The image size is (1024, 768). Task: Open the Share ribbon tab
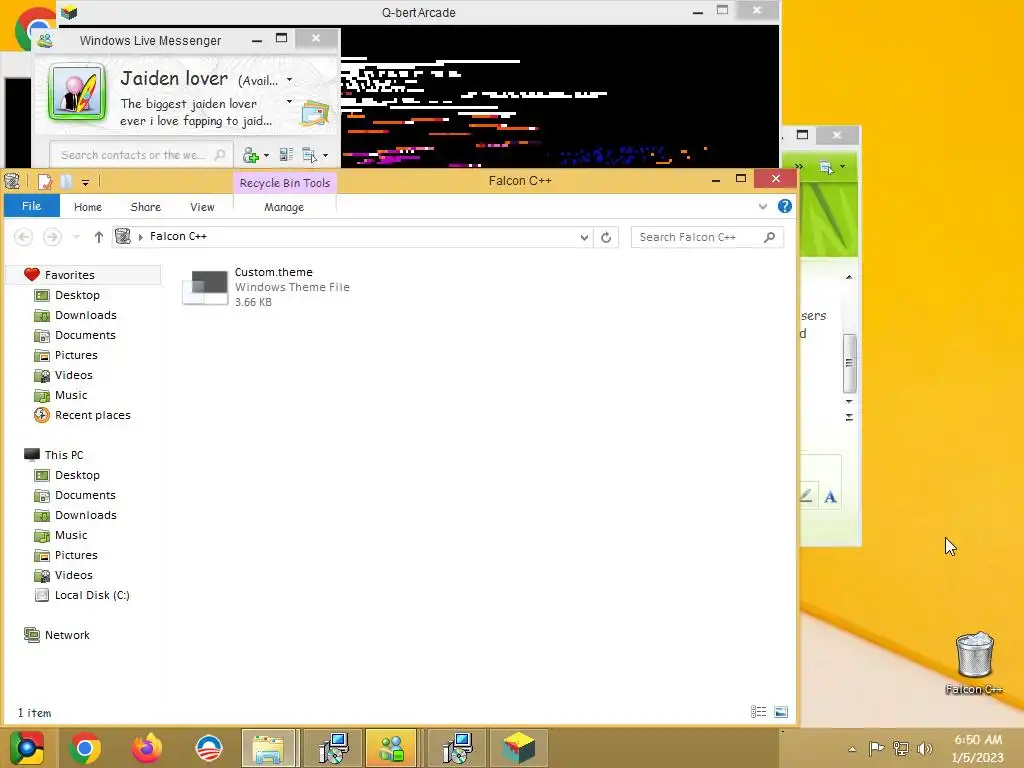coord(145,207)
